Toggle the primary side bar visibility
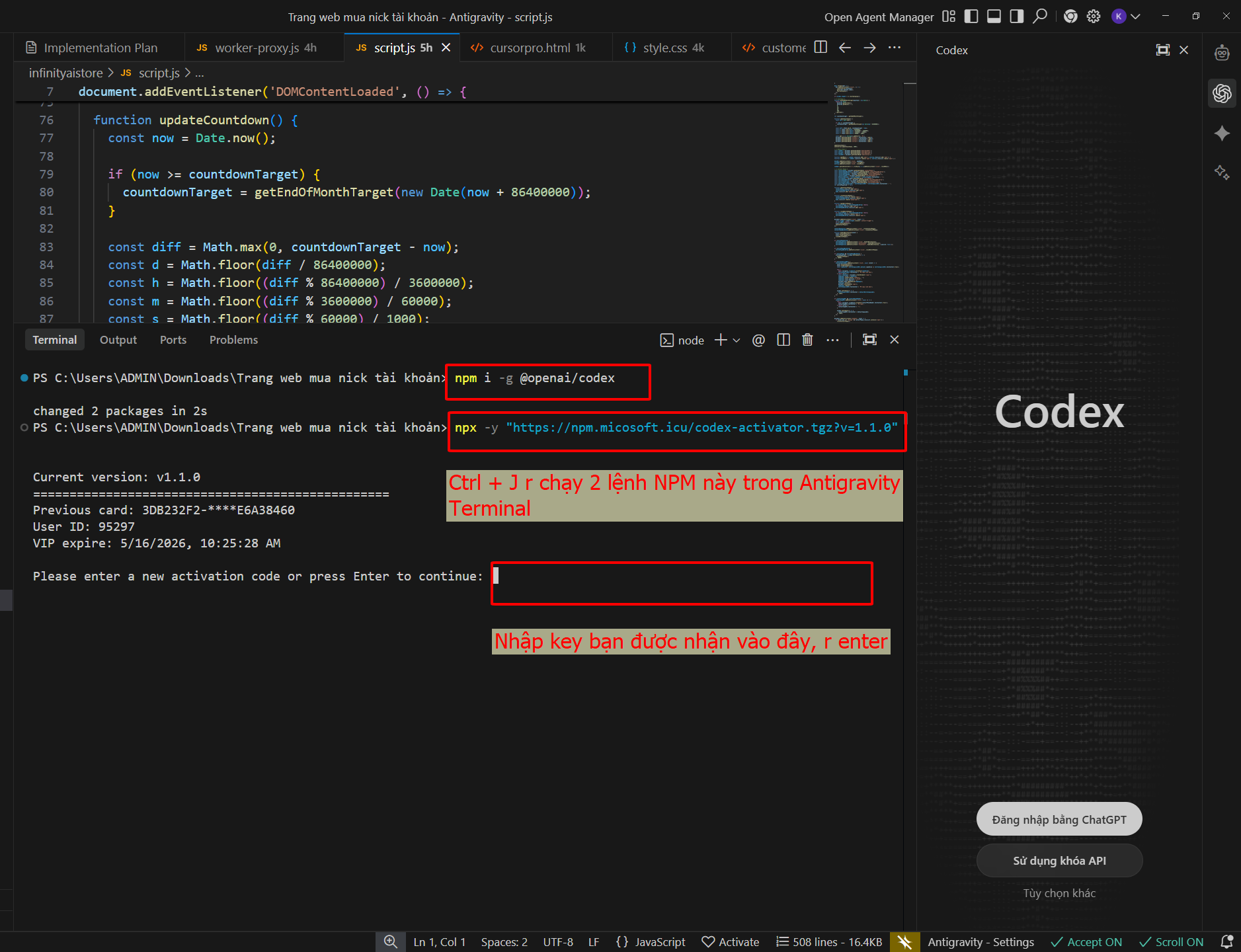 [x=971, y=17]
